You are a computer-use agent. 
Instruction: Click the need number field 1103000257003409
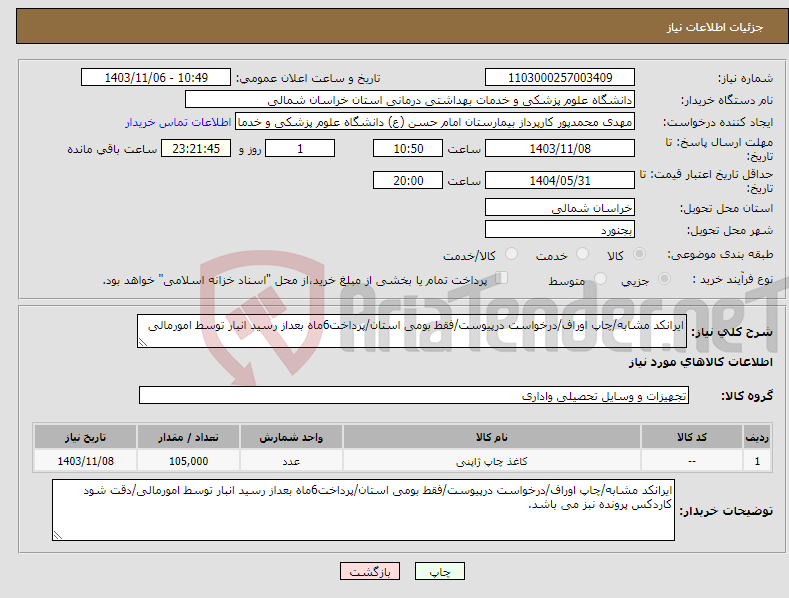pos(560,78)
